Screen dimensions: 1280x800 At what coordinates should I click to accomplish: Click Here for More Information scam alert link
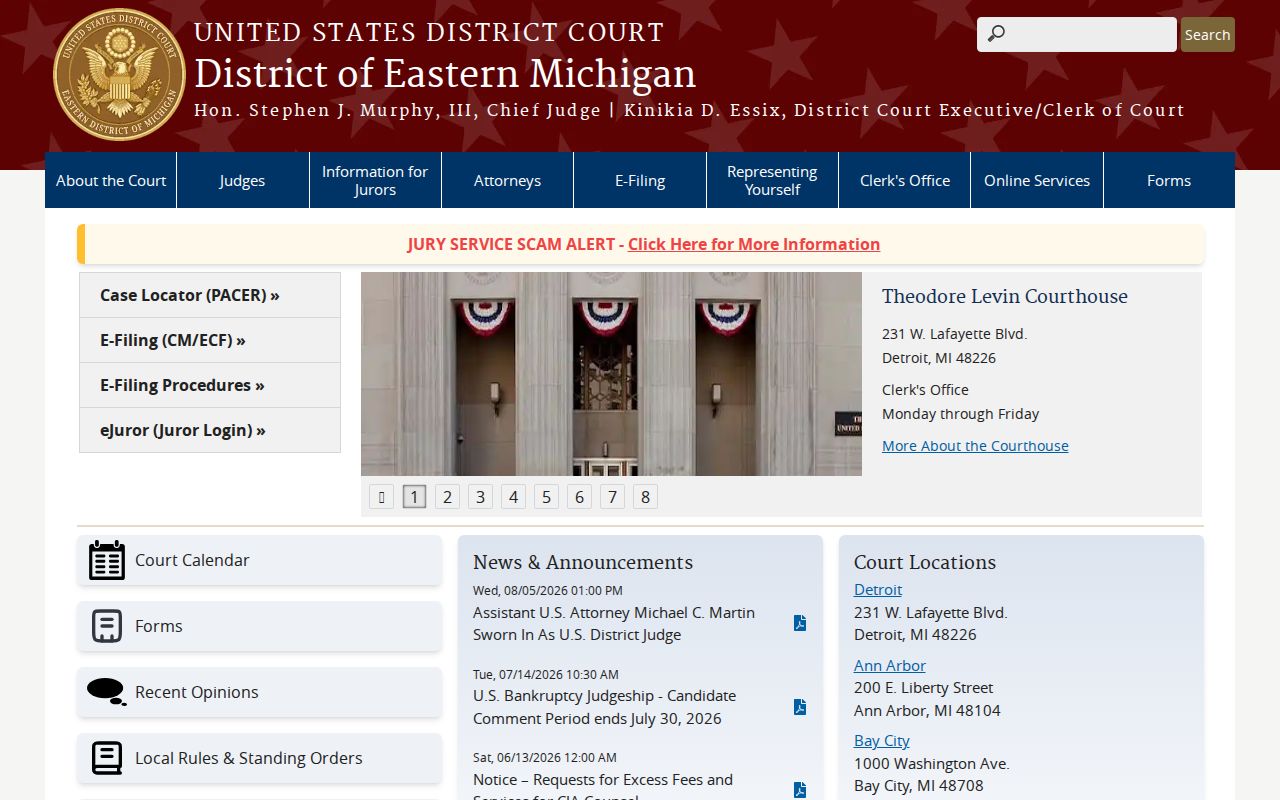click(x=754, y=244)
